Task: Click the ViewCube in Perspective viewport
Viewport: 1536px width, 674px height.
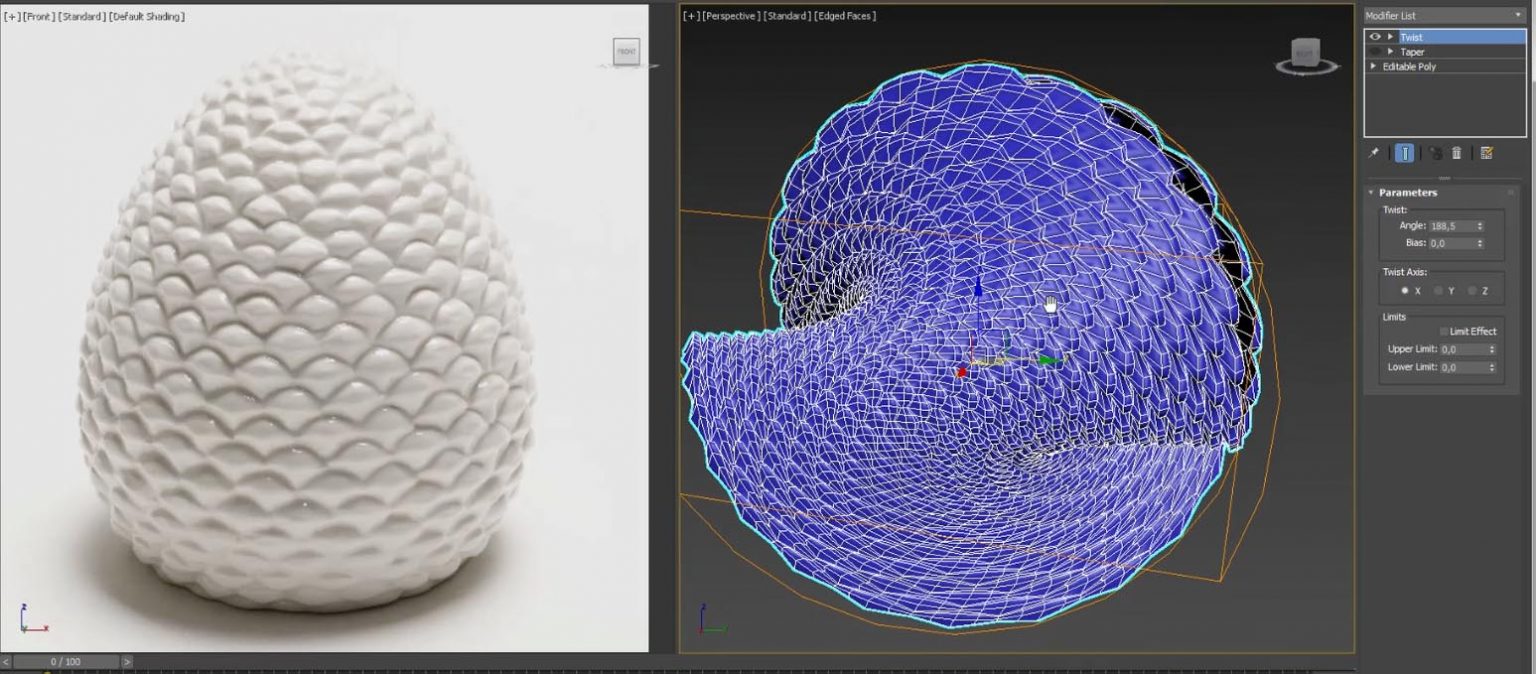Action: 1304,54
